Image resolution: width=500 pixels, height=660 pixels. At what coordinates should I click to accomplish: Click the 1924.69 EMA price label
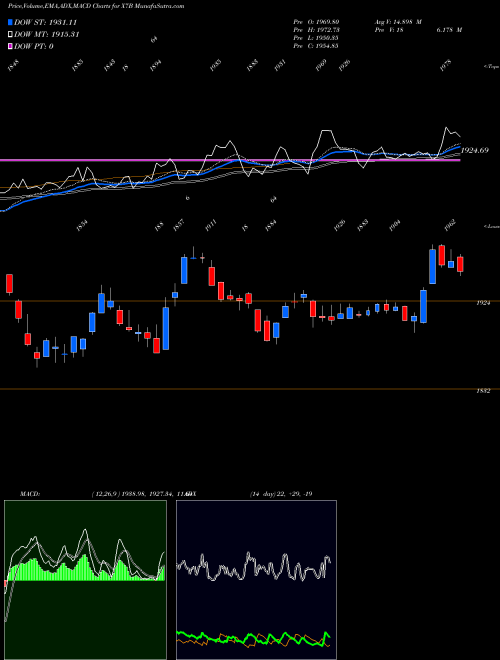(475, 150)
